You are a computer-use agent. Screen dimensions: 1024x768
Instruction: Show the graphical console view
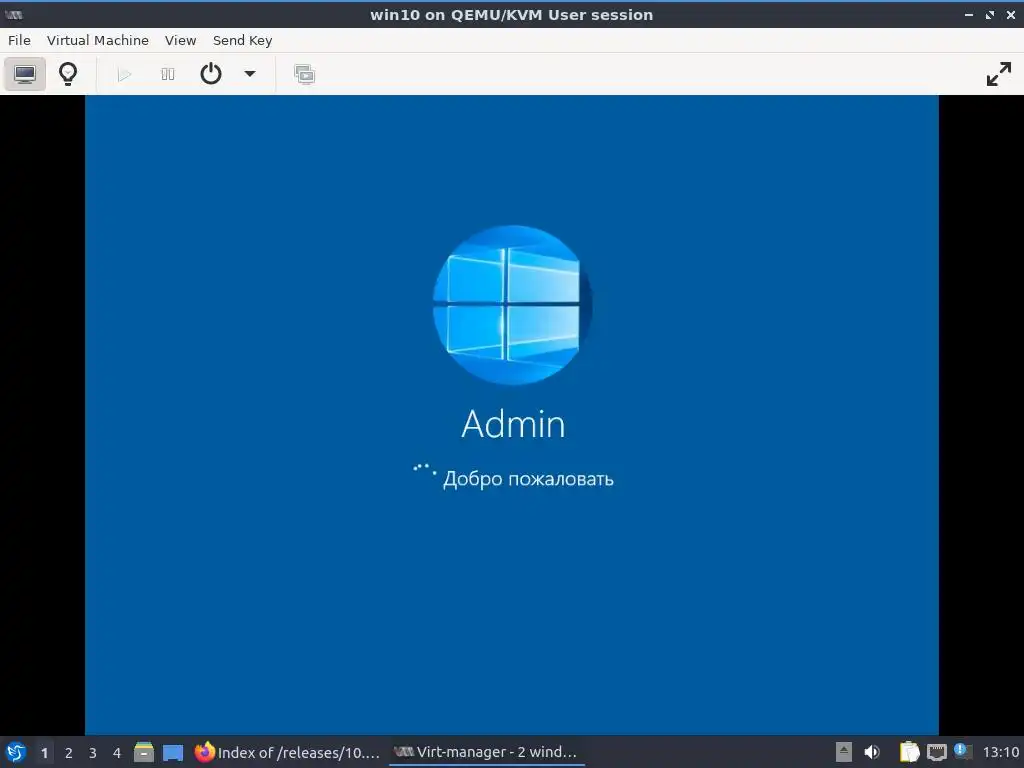25,74
